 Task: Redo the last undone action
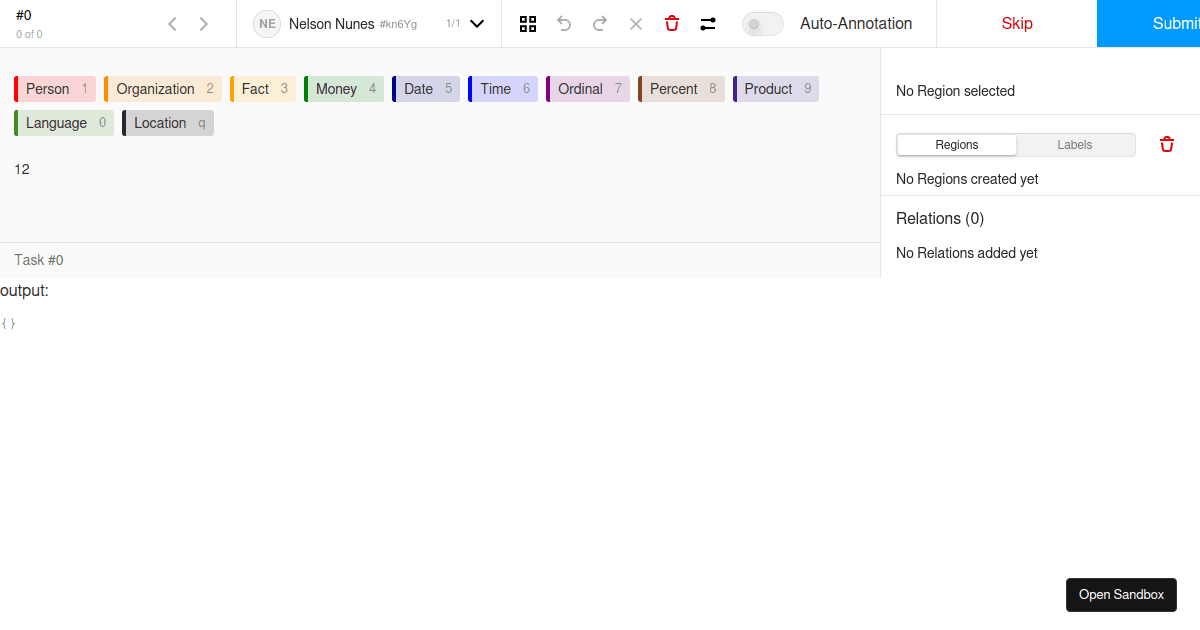click(x=600, y=23)
